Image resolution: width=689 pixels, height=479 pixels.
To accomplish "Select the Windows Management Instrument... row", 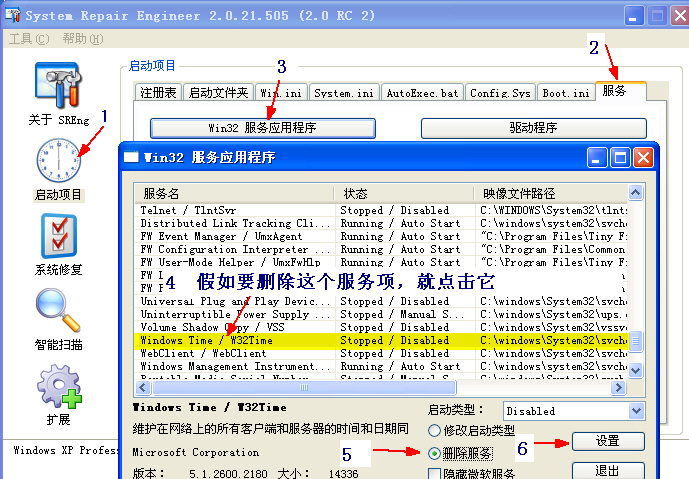I will click(x=381, y=366).
